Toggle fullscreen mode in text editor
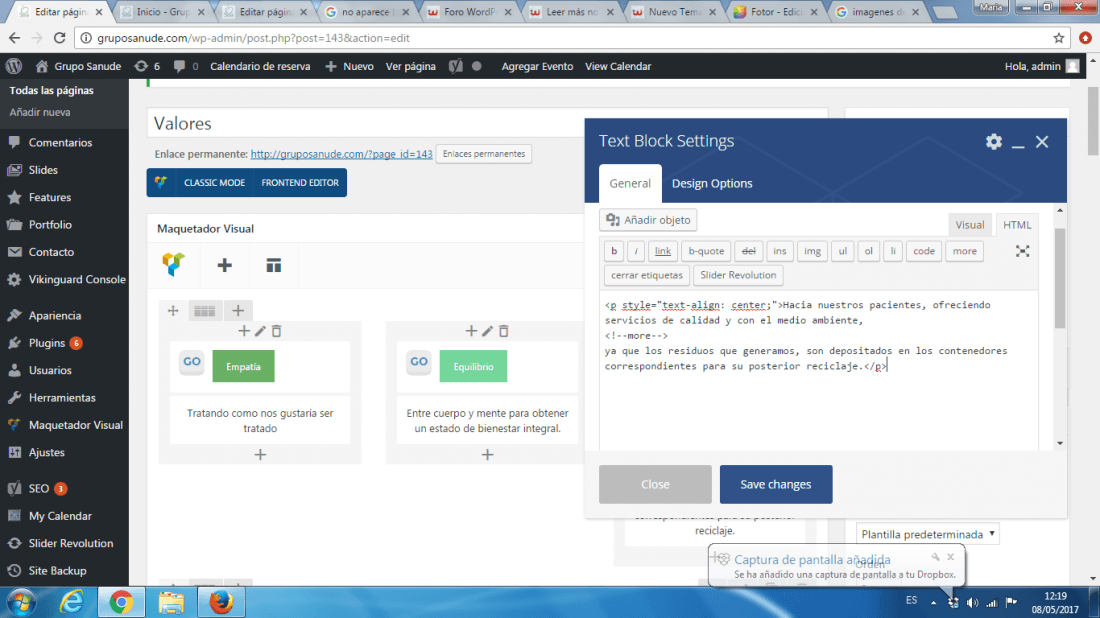Viewport: 1100px width, 618px height. pos(1022,251)
